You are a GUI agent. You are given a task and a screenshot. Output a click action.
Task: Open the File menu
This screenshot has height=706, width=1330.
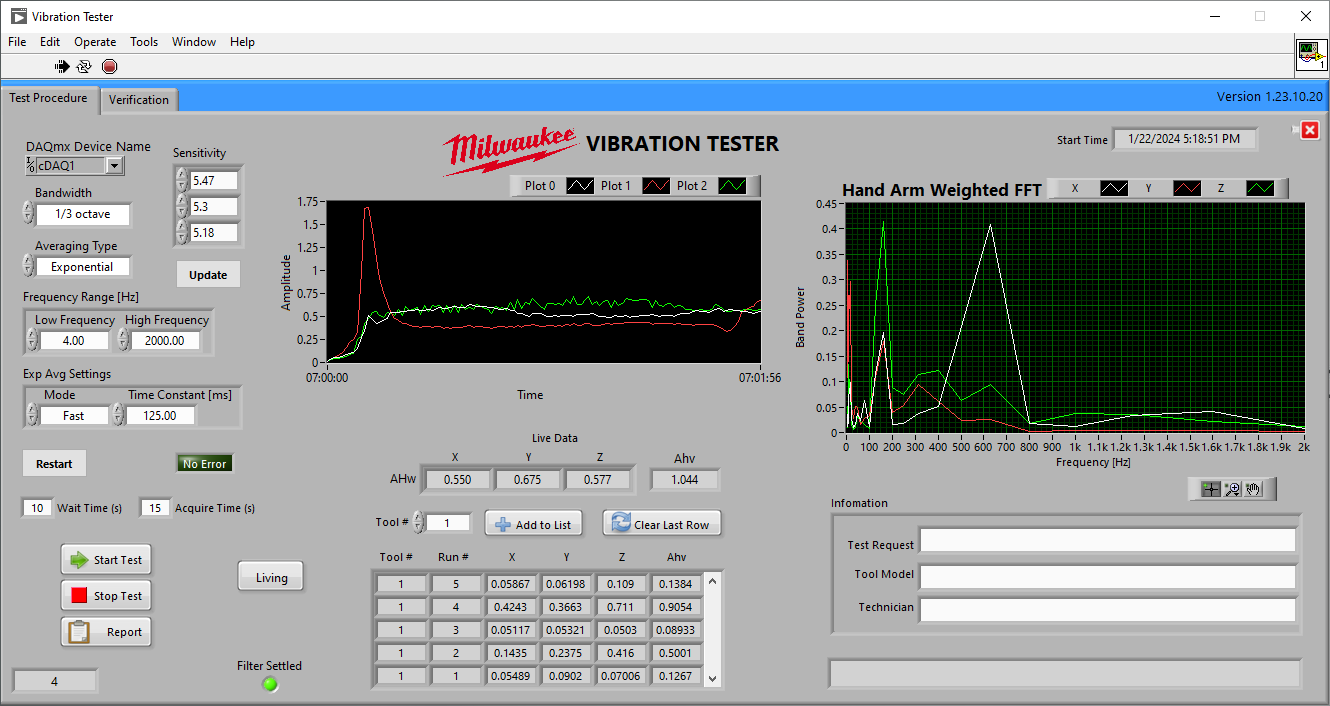[x=17, y=42]
